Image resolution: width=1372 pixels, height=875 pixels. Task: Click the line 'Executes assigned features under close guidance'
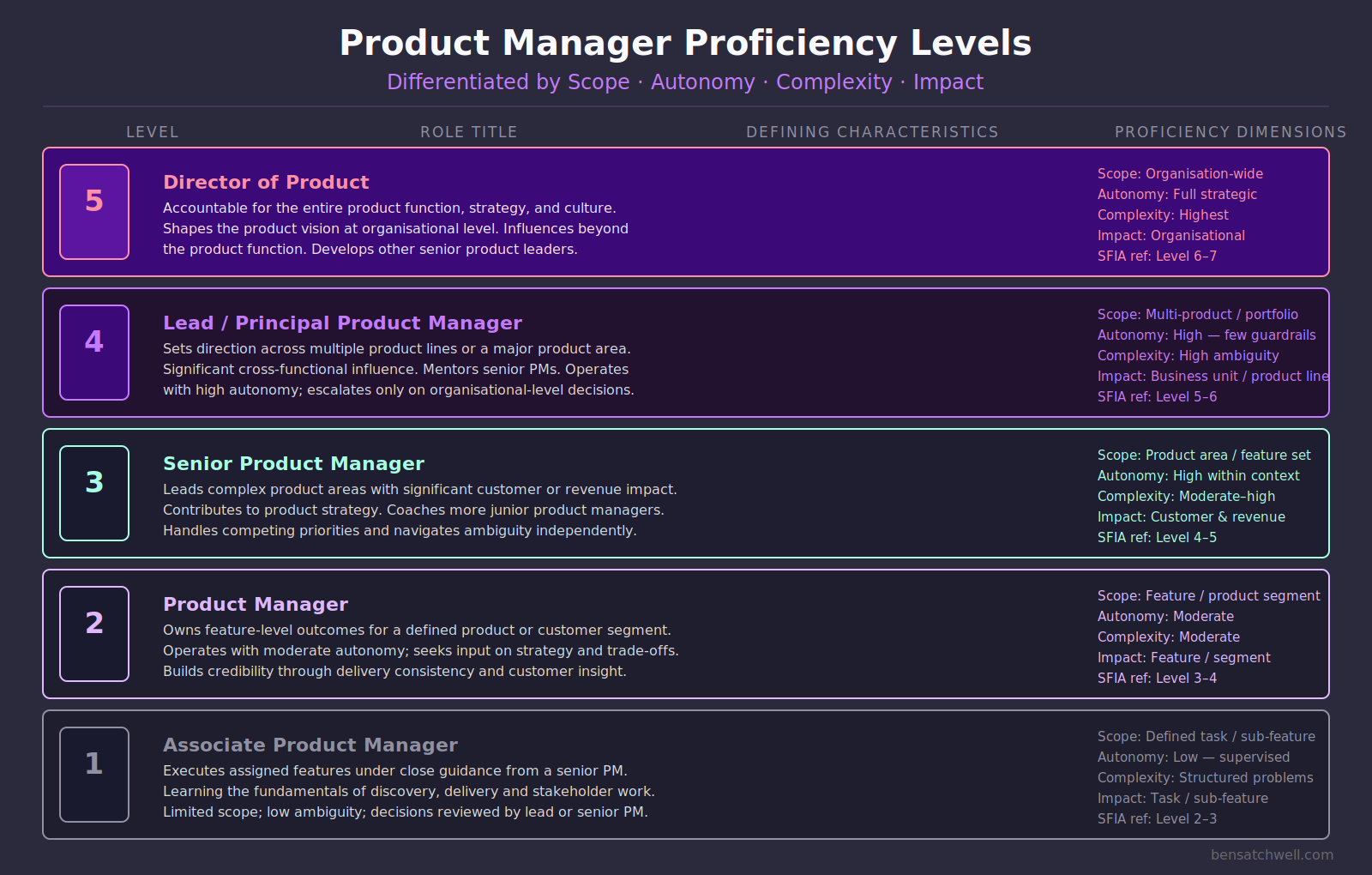pos(395,771)
